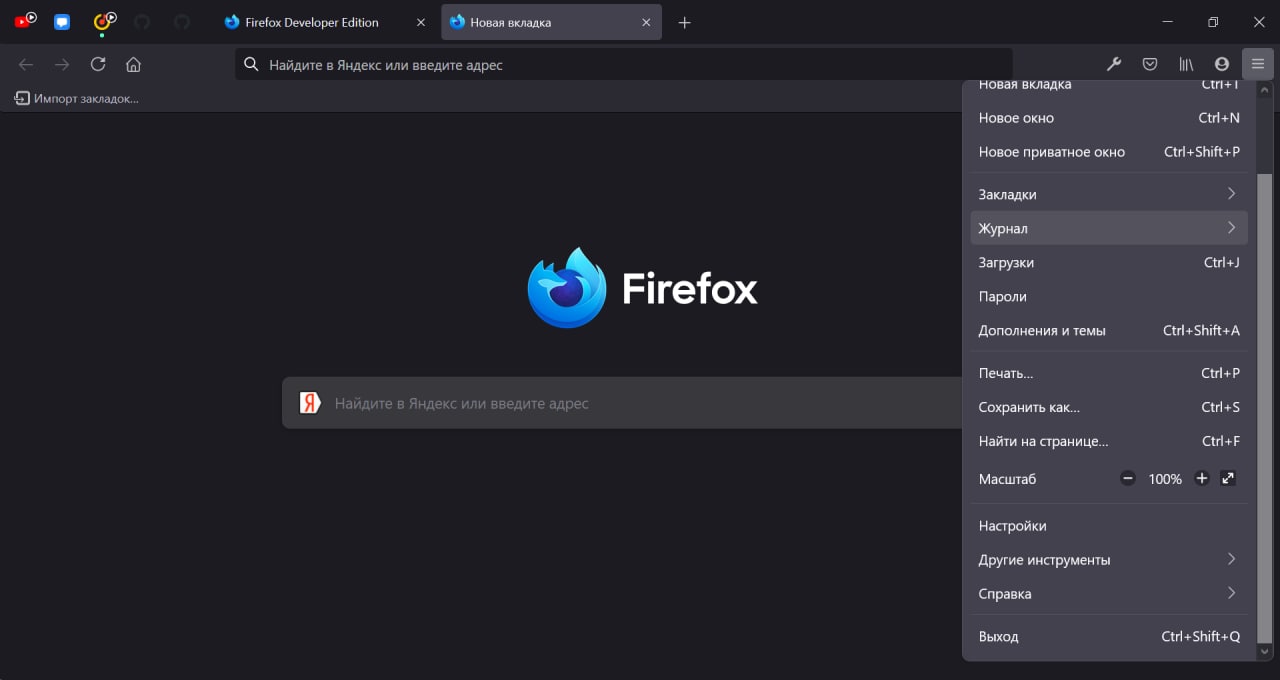Screen dimensions: 1280x680
Task: Expand the Справка submenu
Action: click(x=1109, y=594)
